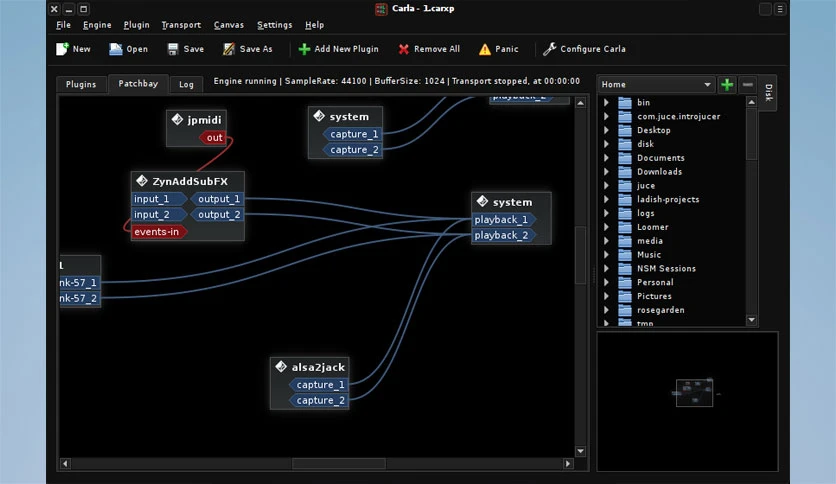This screenshot has height=484, width=836.
Task: Click the file tree scrollbar down arrow
Action: [x=751, y=320]
